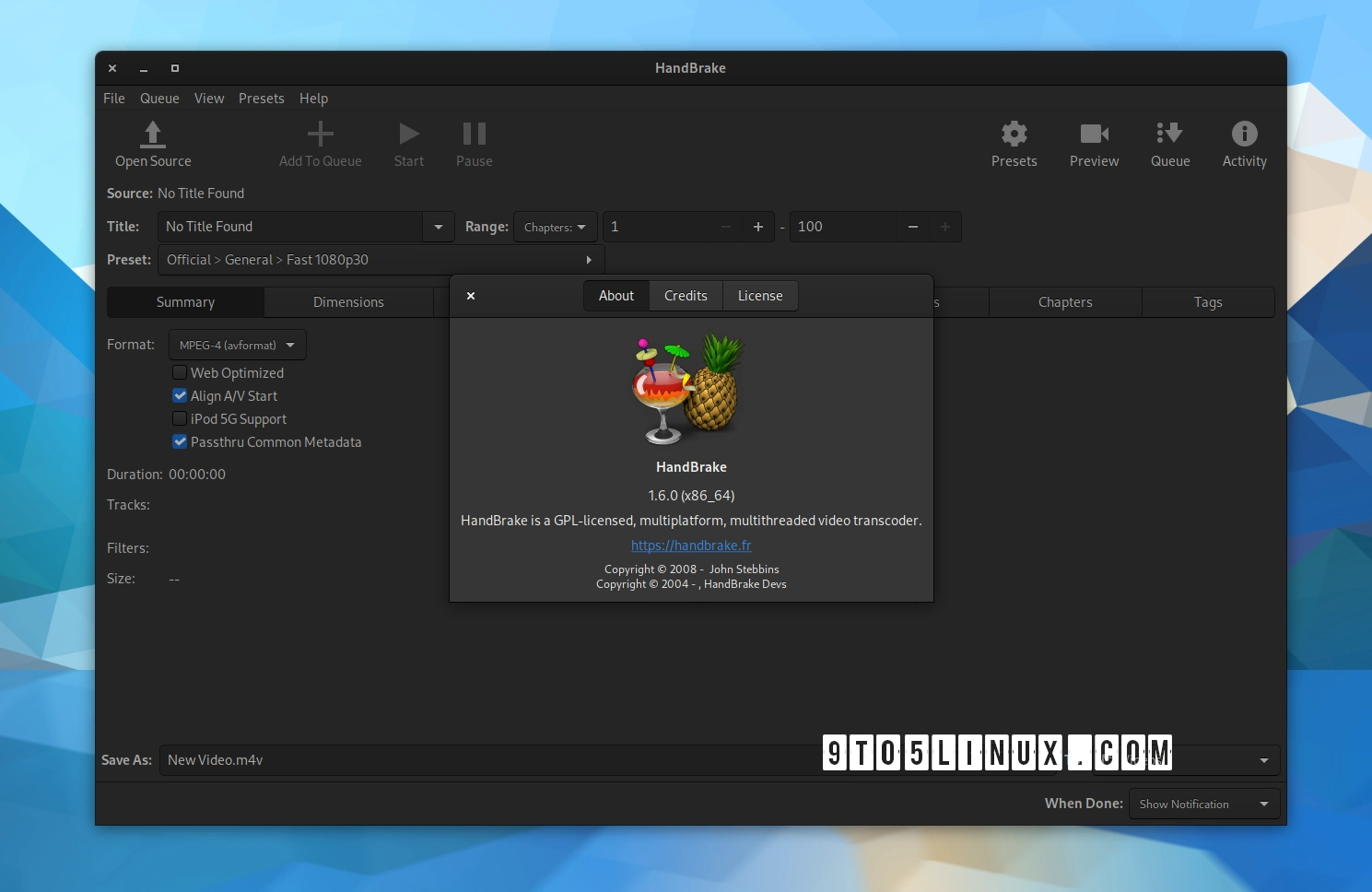This screenshot has height=892, width=1372.
Task: Click the Add To Queue plus icon
Action: pos(320,135)
